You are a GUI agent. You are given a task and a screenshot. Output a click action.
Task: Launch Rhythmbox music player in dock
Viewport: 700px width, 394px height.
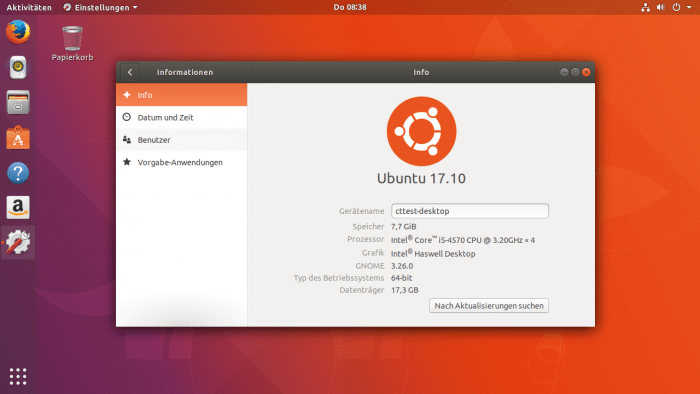[18, 67]
